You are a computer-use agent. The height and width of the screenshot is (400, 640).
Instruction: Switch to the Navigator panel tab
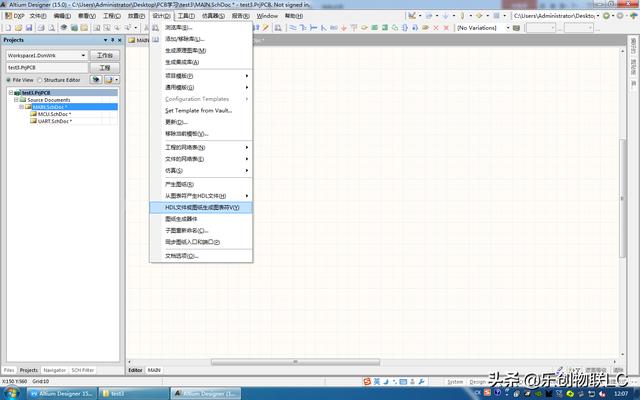pos(54,370)
